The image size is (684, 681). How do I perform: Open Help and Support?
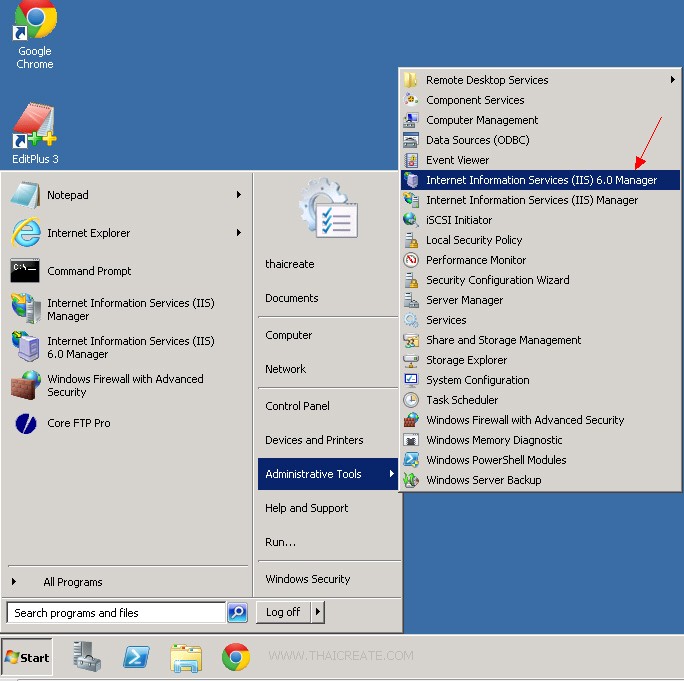(307, 508)
